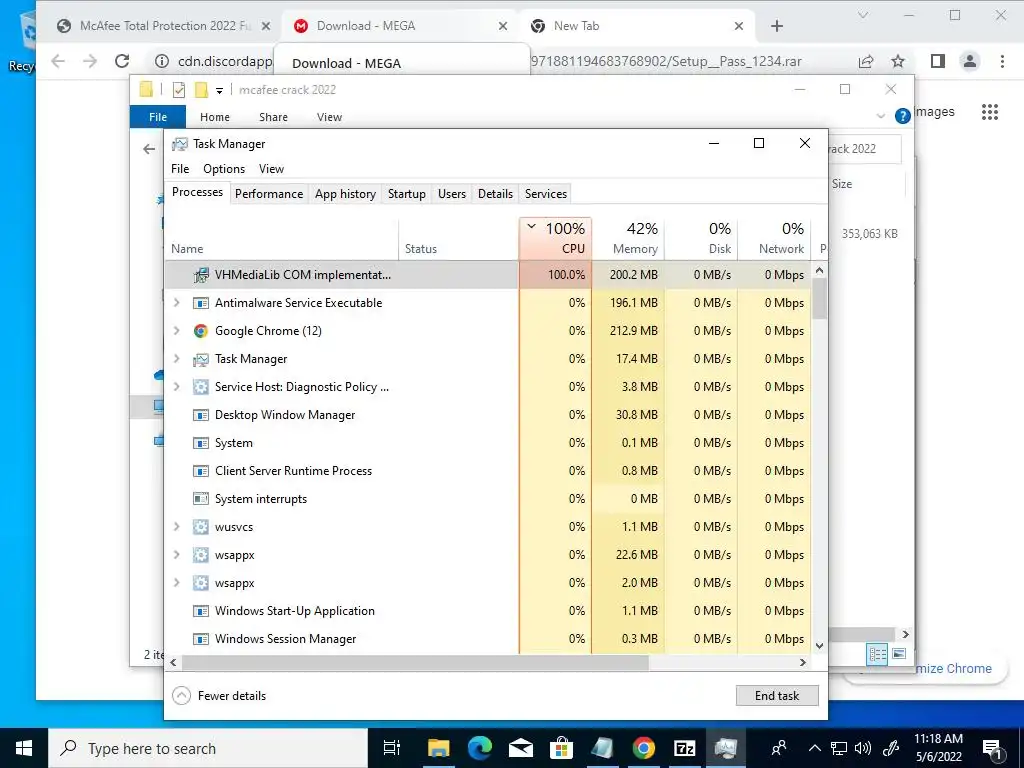The image size is (1024, 768).
Task: Click the System interrupts process icon
Action: click(200, 499)
